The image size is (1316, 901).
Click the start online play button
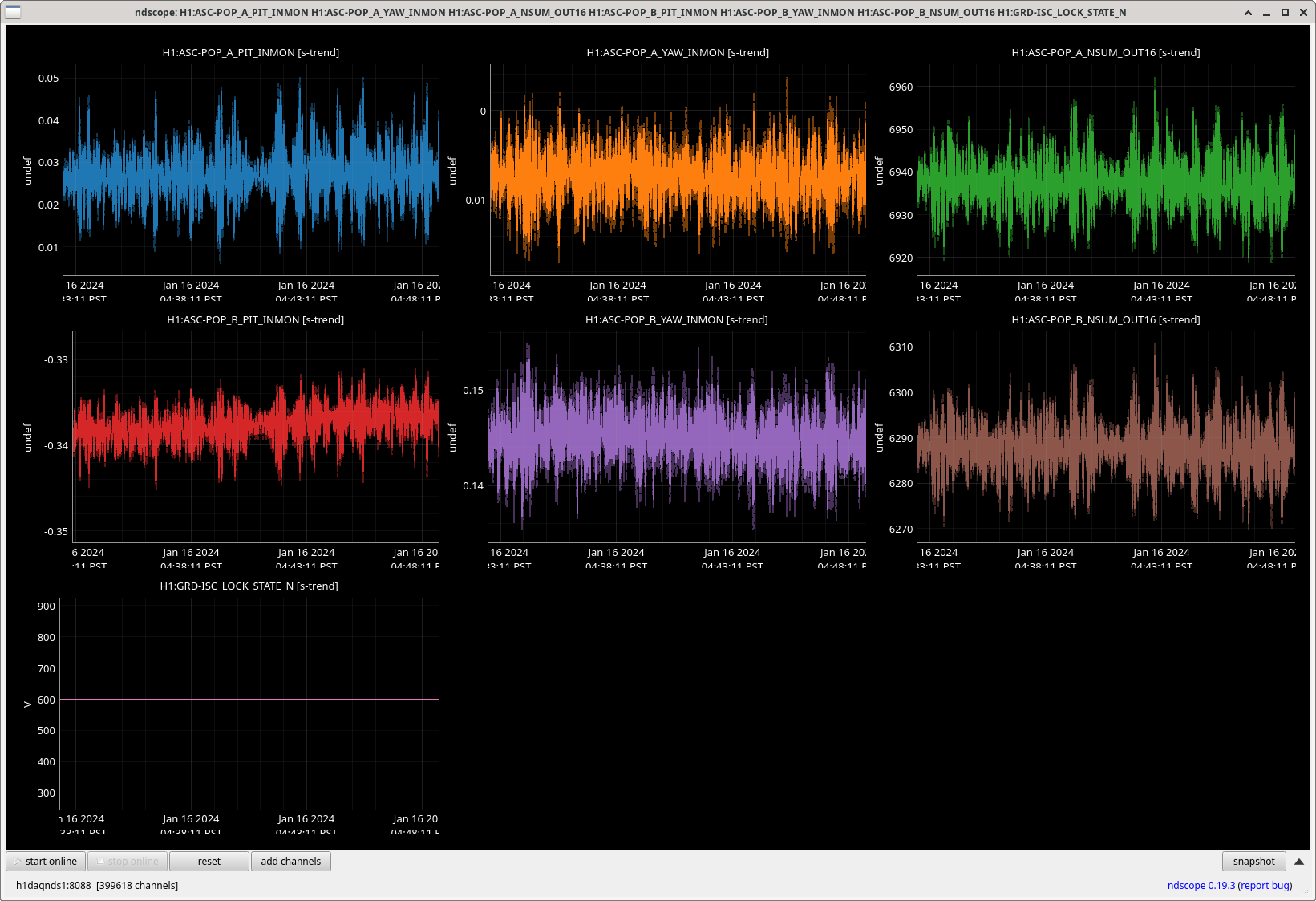click(x=46, y=861)
